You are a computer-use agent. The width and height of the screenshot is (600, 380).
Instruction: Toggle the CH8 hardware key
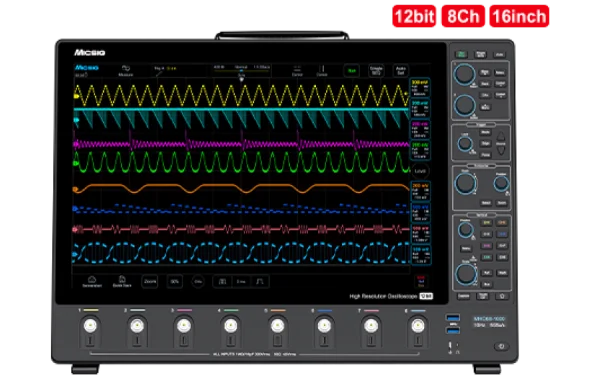[502, 257]
